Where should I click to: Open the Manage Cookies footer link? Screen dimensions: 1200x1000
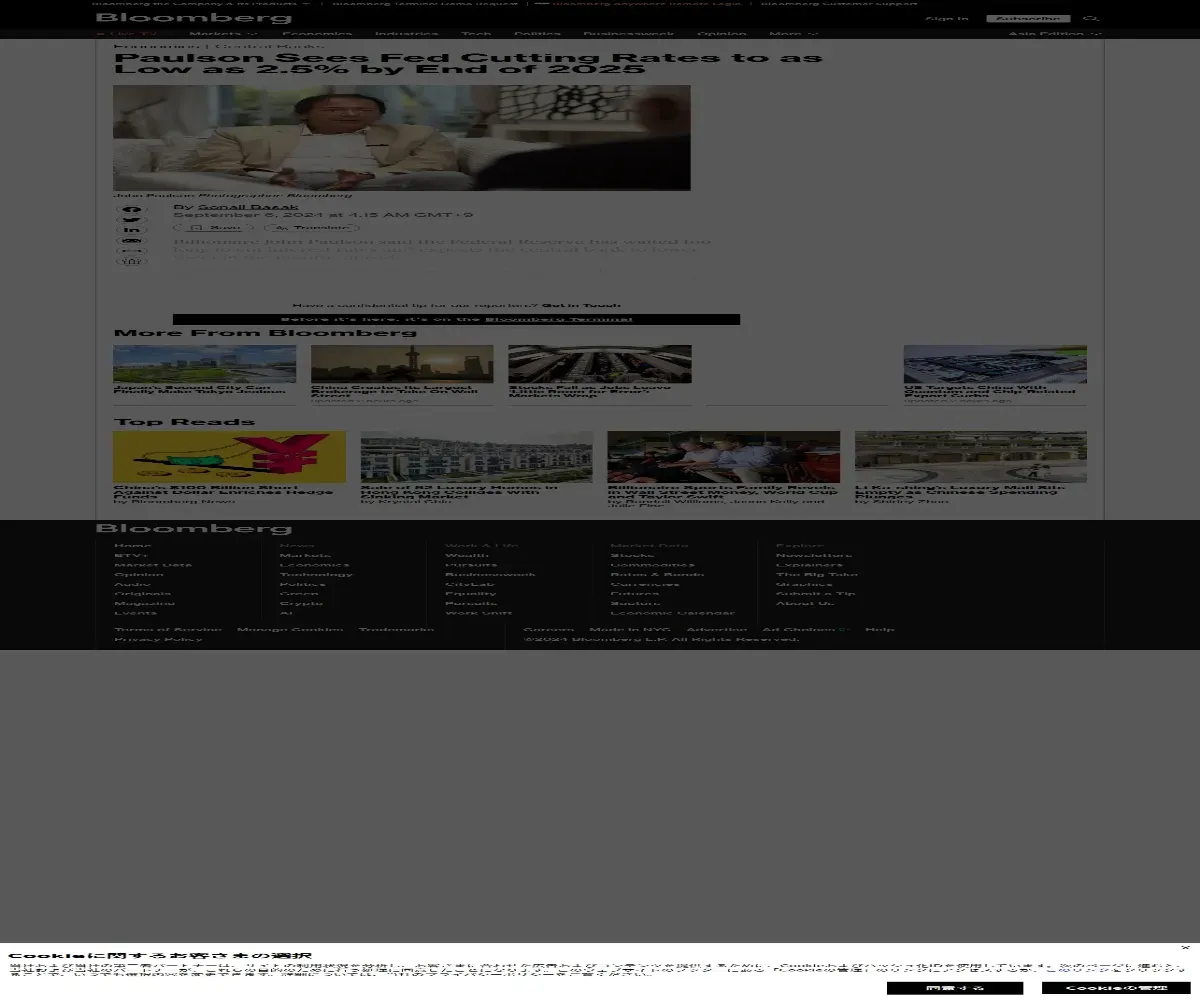[290, 629]
